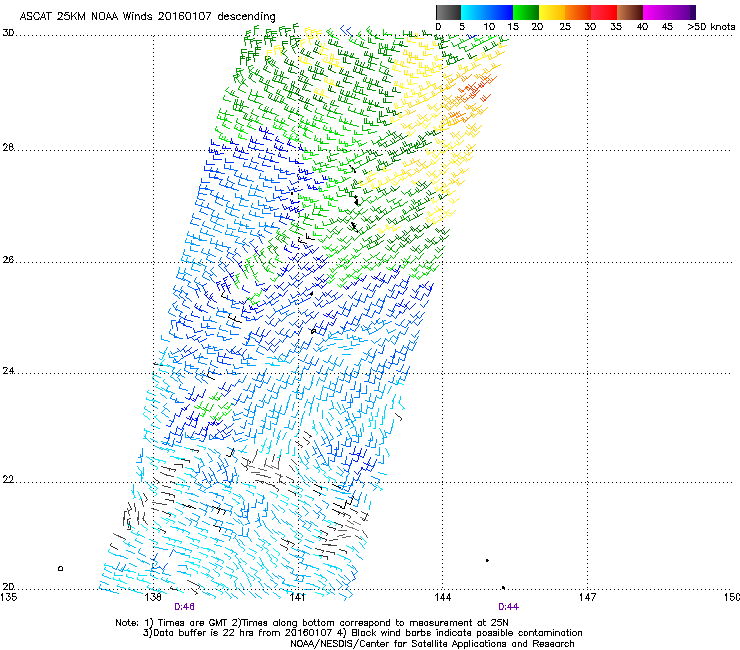Click the 'Times are GMT' note line
Viewport: 740px width, 650px height.
coord(312,623)
